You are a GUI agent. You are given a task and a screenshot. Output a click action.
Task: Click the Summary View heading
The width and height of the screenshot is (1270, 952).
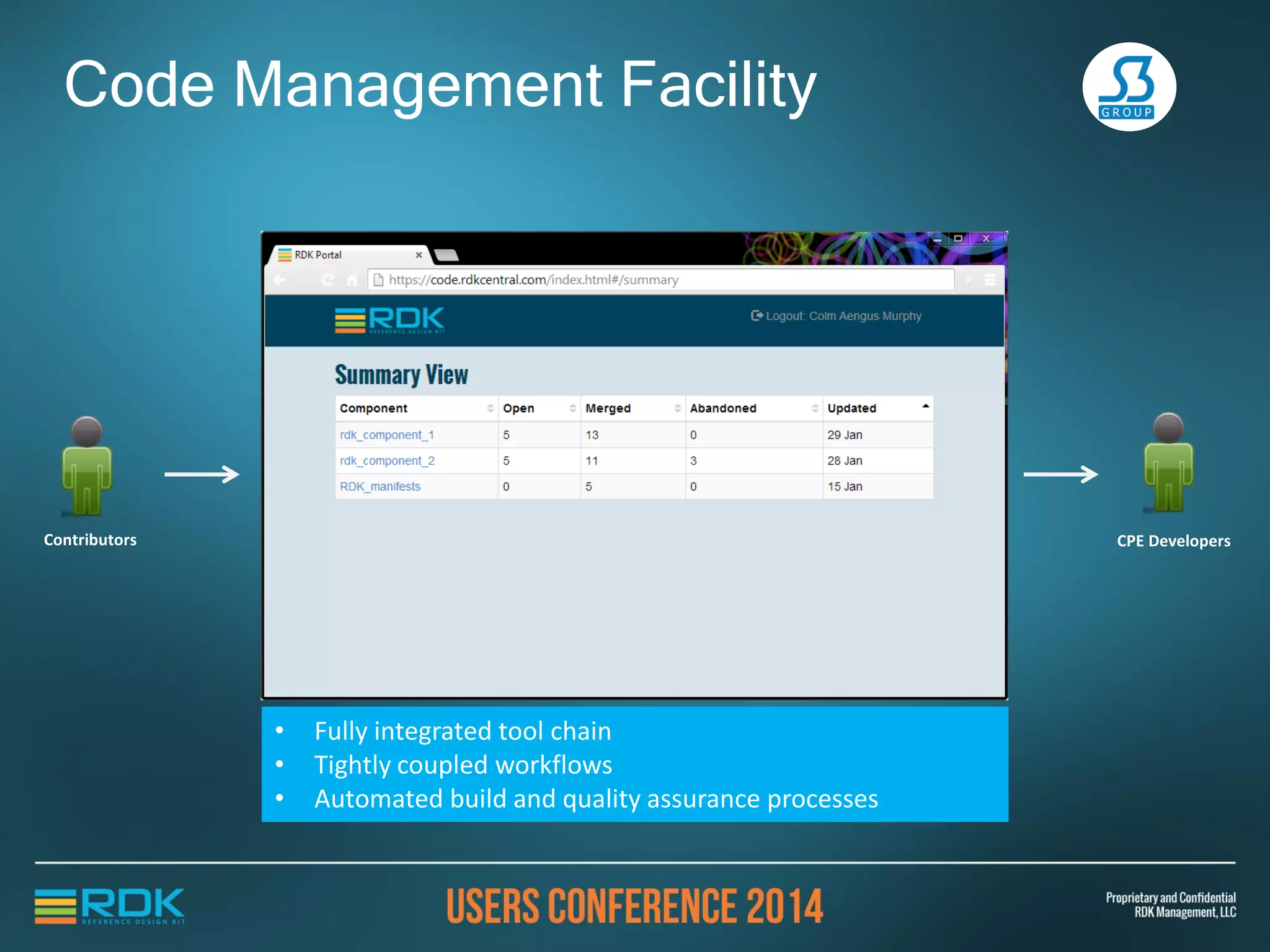point(401,375)
